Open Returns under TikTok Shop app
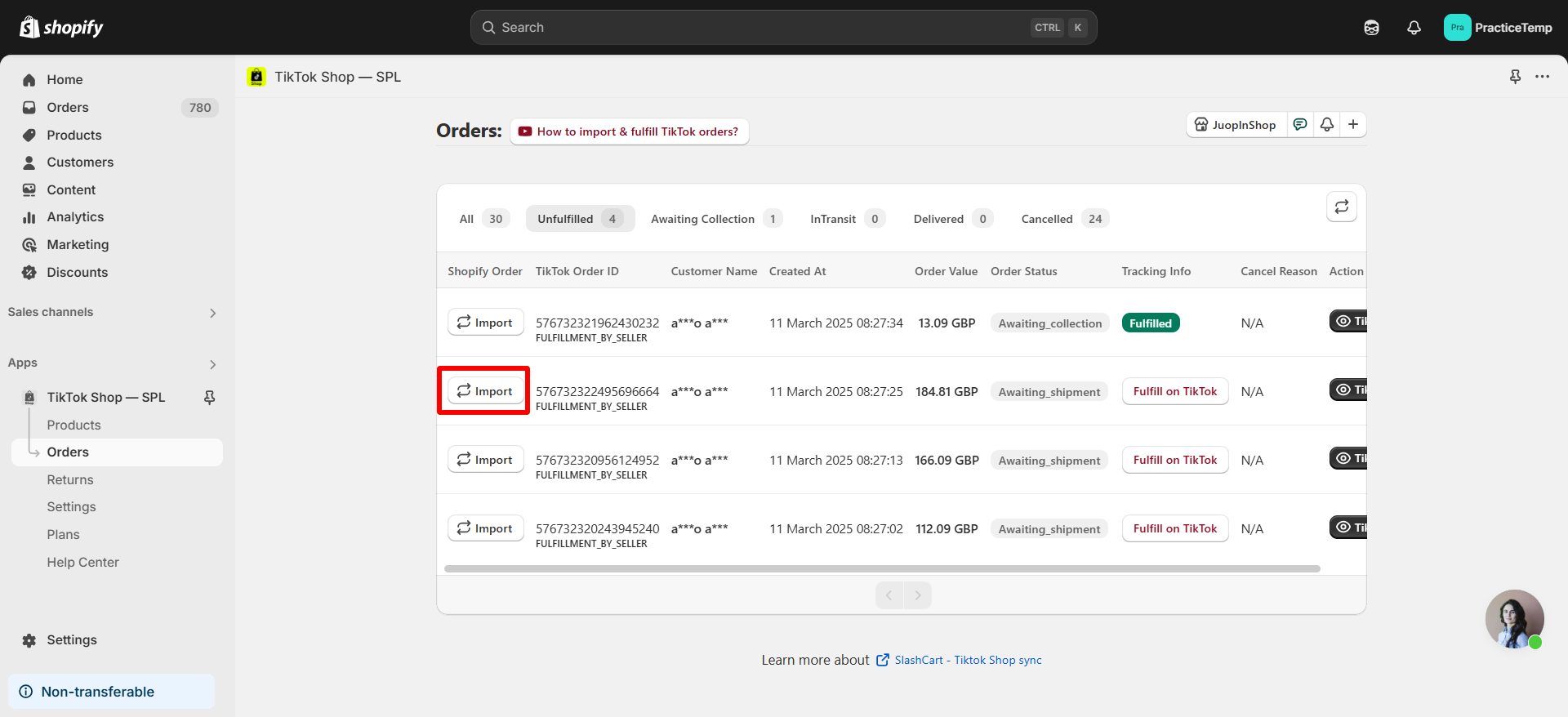 pos(70,480)
